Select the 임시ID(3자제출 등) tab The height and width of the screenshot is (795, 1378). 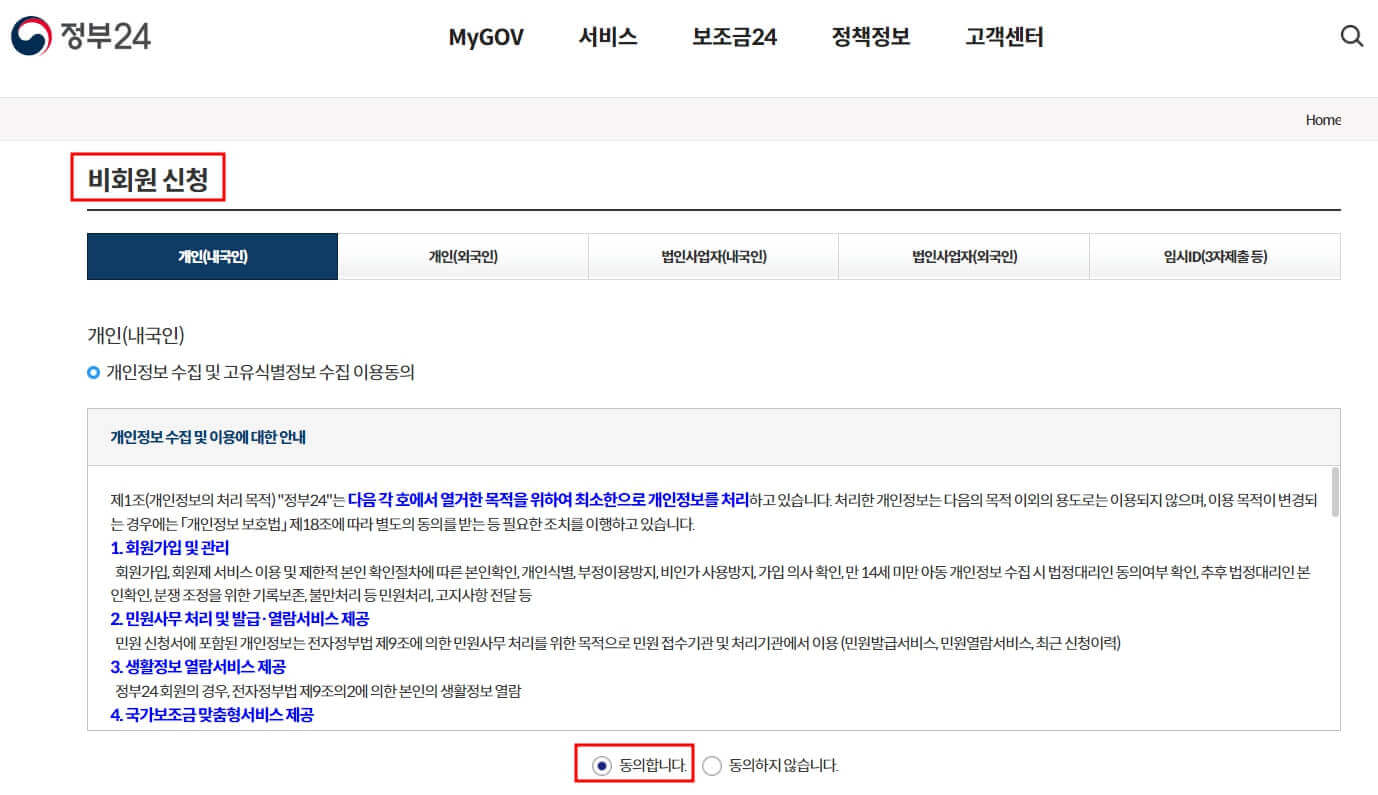pos(1216,256)
